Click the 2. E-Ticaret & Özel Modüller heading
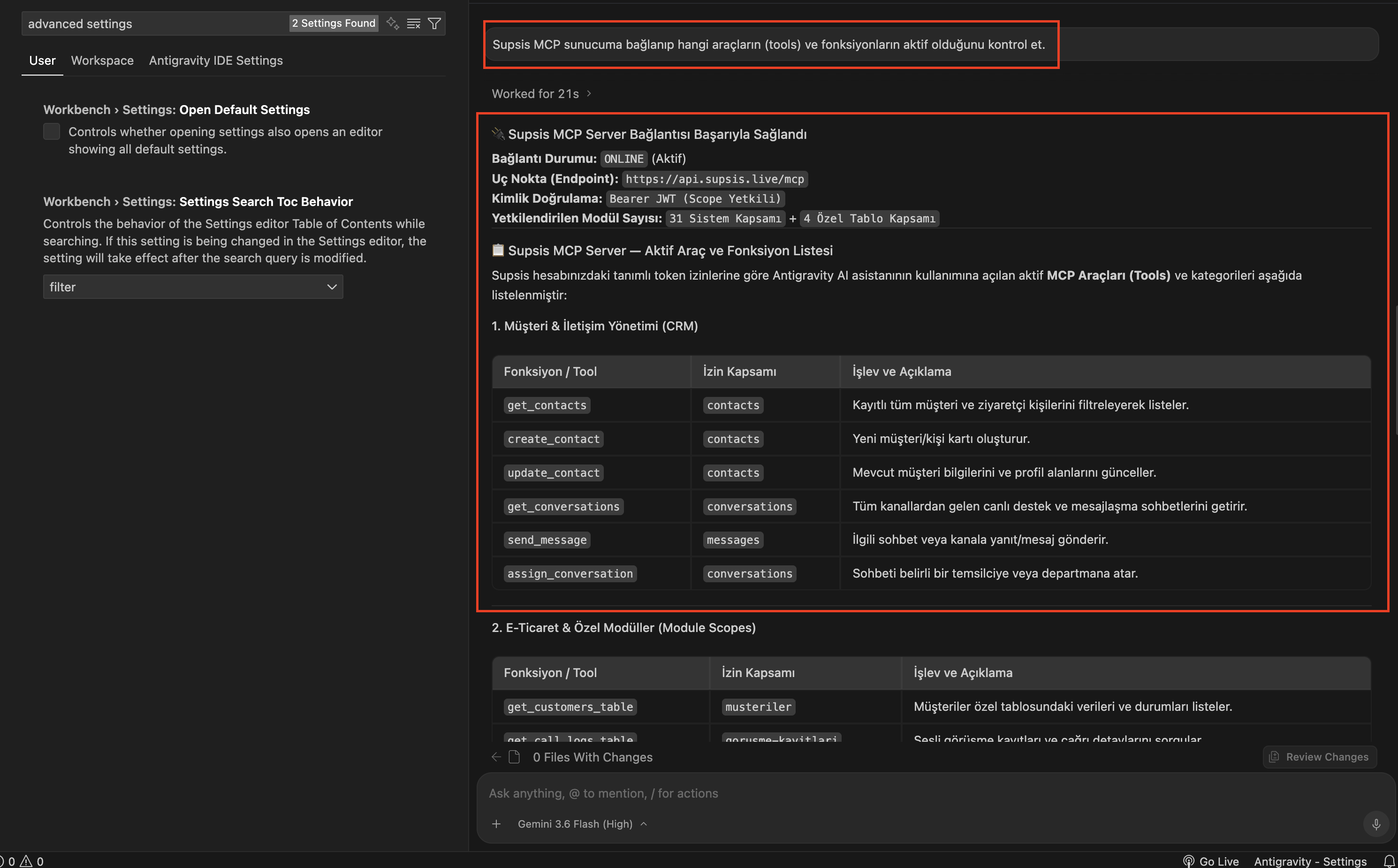1398x868 pixels. [x=624, y=627]
